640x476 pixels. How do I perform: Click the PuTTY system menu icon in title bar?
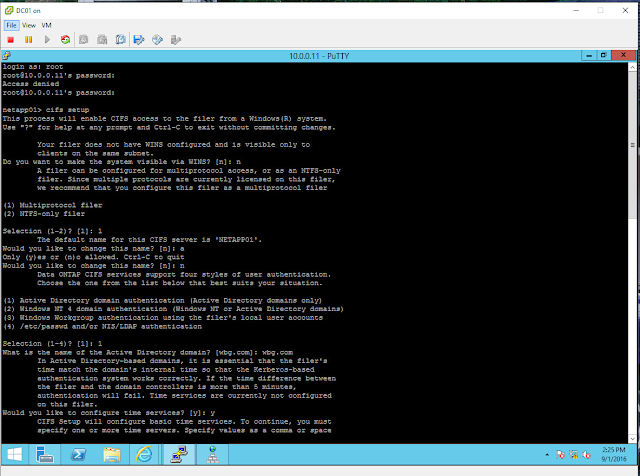(x=7, y=56)
